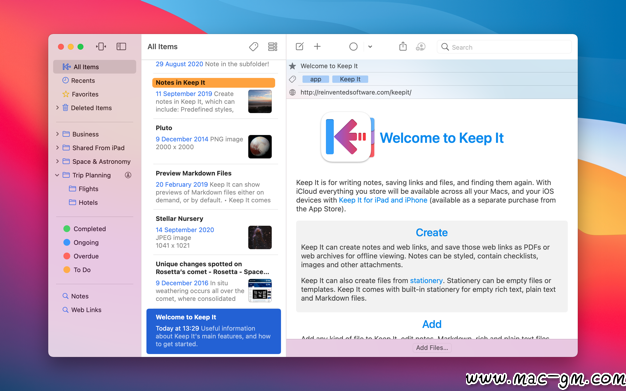Expand the Business folder chevron
This screenshot has height=391, width=626.
57,134
